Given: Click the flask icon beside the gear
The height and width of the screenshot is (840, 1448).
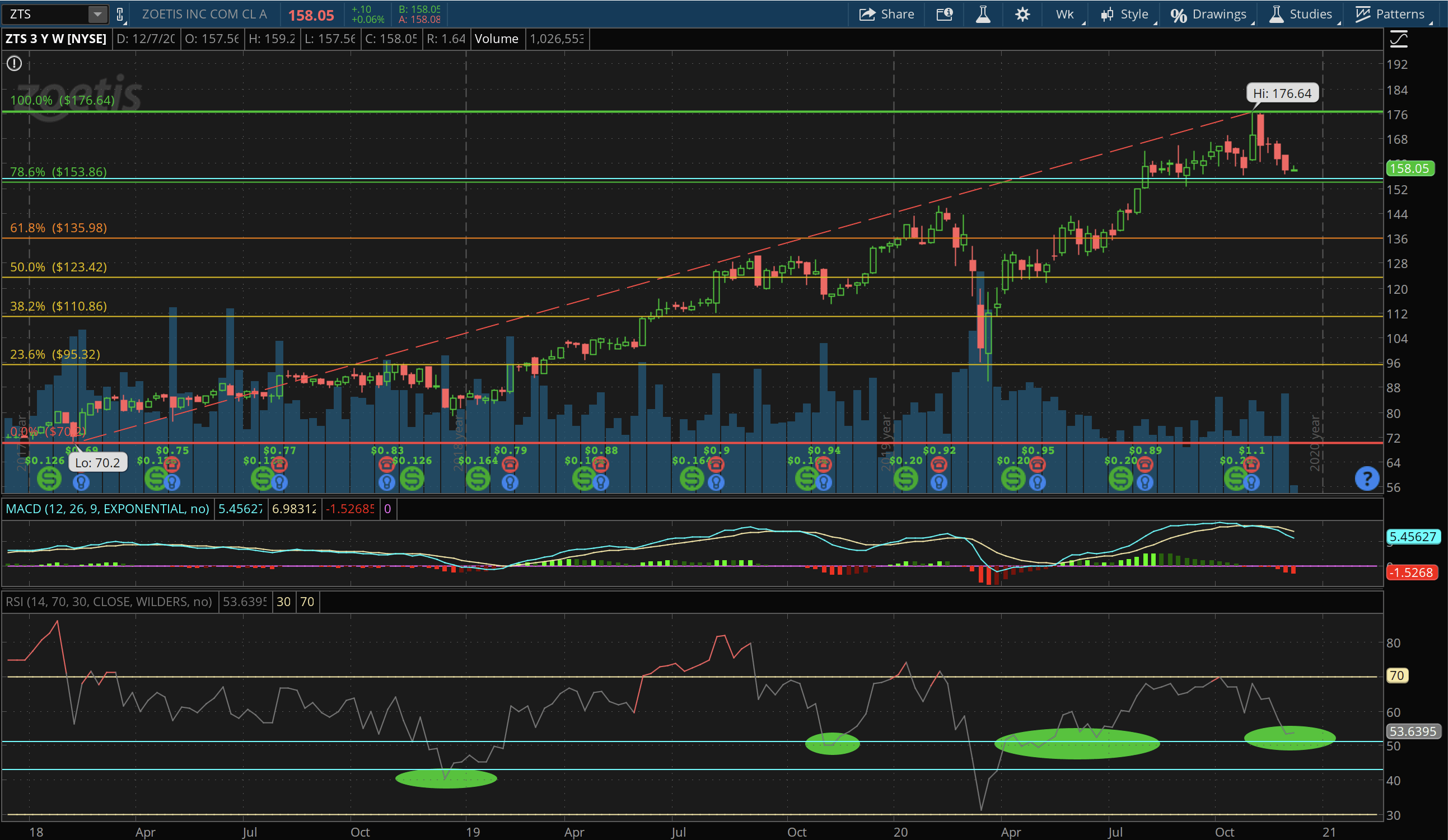Looking at the screenshot, I should (983, 14).
